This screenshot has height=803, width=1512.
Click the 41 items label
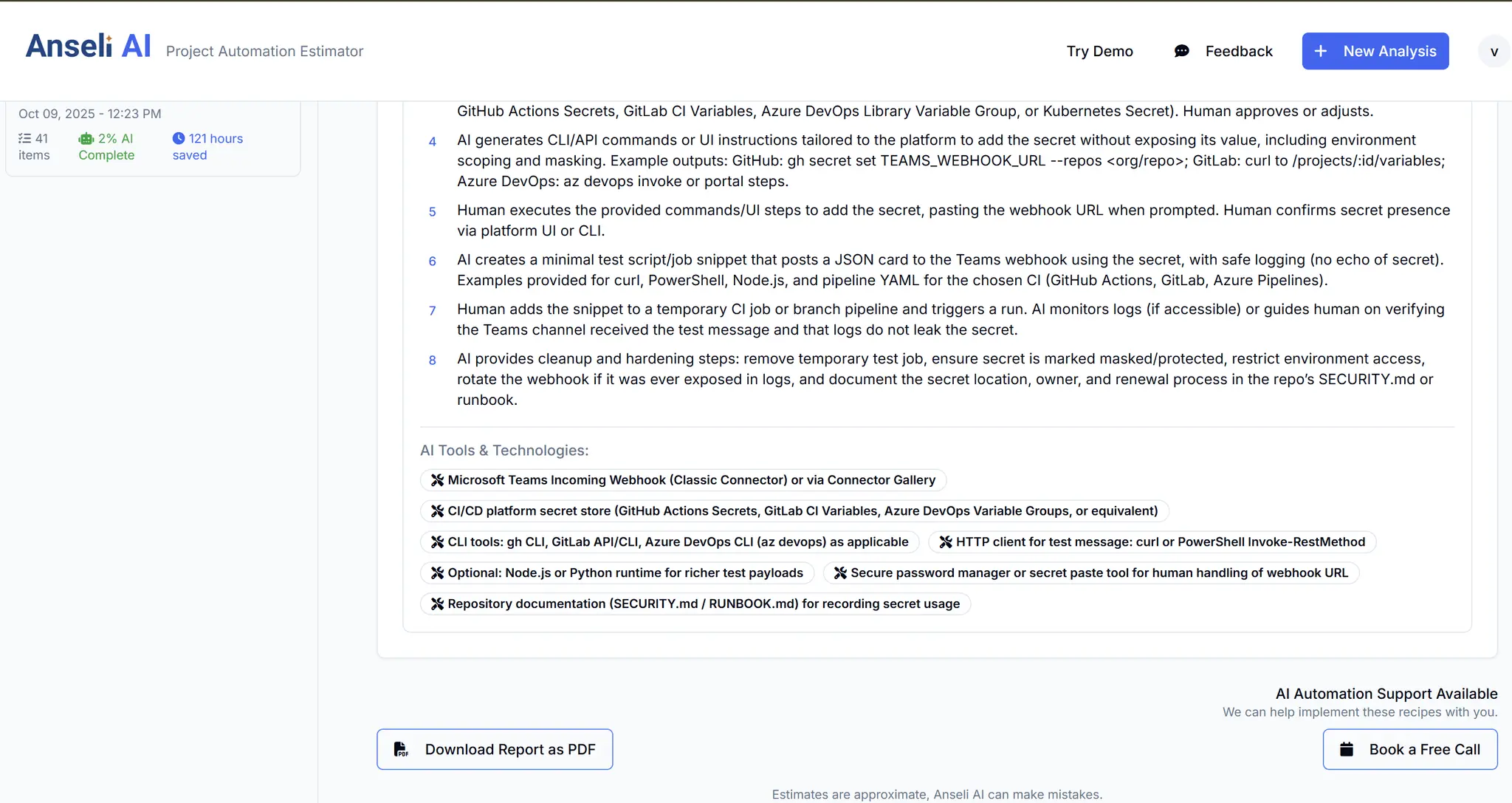coord(34,146)
